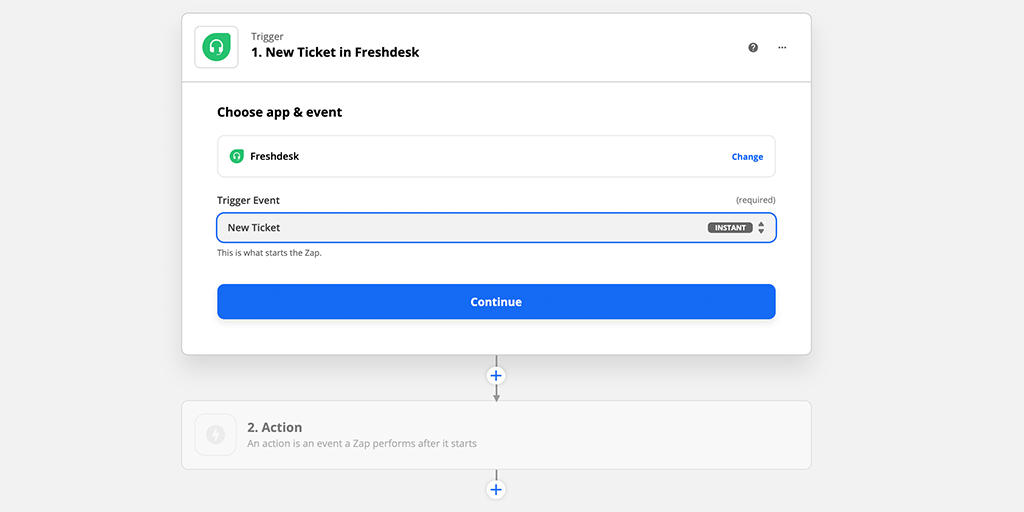Image resolution: width=1024 pixels, height=512 pixels.
Task: Click the INSTANT badge
Action: [729, 228]
